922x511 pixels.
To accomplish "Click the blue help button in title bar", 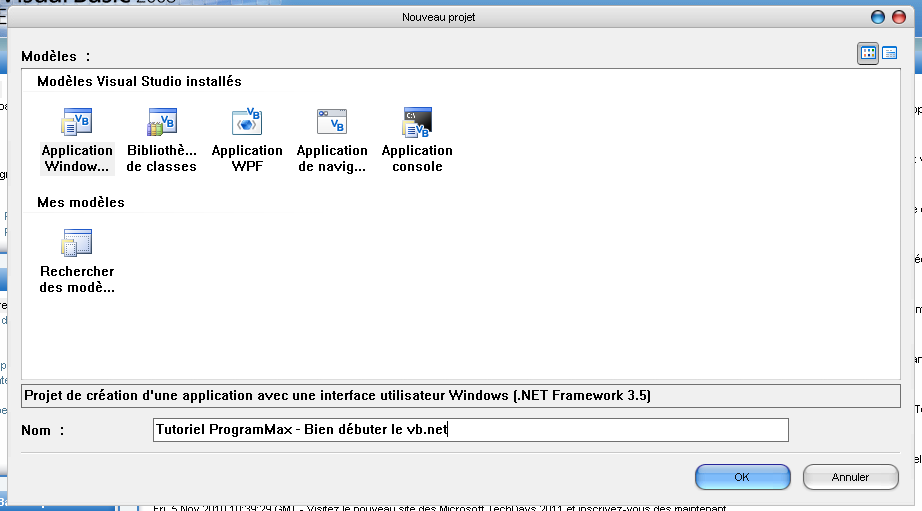I will click(x=878, y=17).
